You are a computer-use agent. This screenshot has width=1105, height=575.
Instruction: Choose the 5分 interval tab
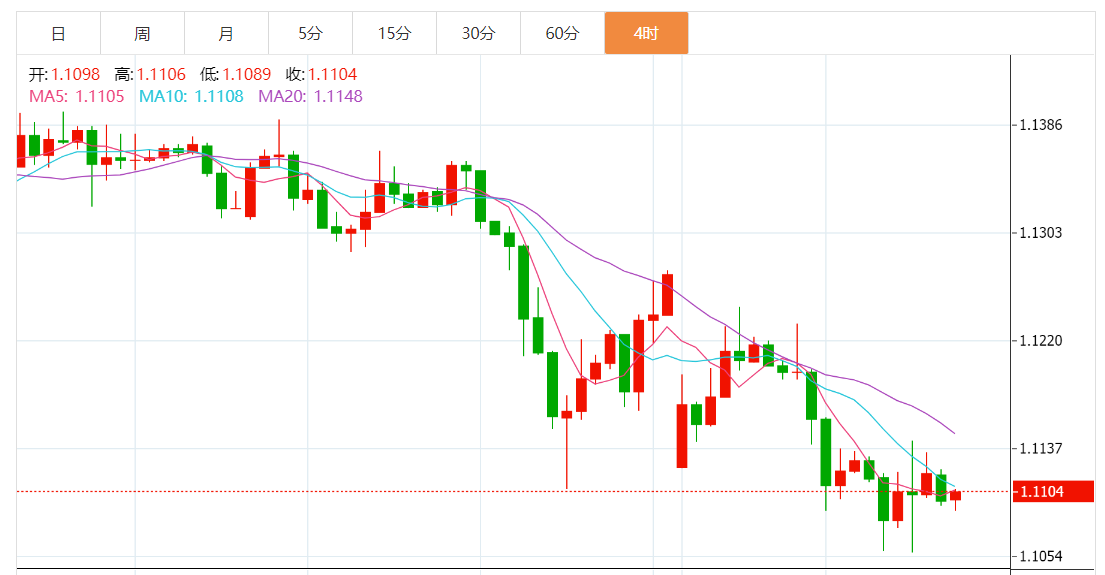pyautogui.click(x=310, y=33)
